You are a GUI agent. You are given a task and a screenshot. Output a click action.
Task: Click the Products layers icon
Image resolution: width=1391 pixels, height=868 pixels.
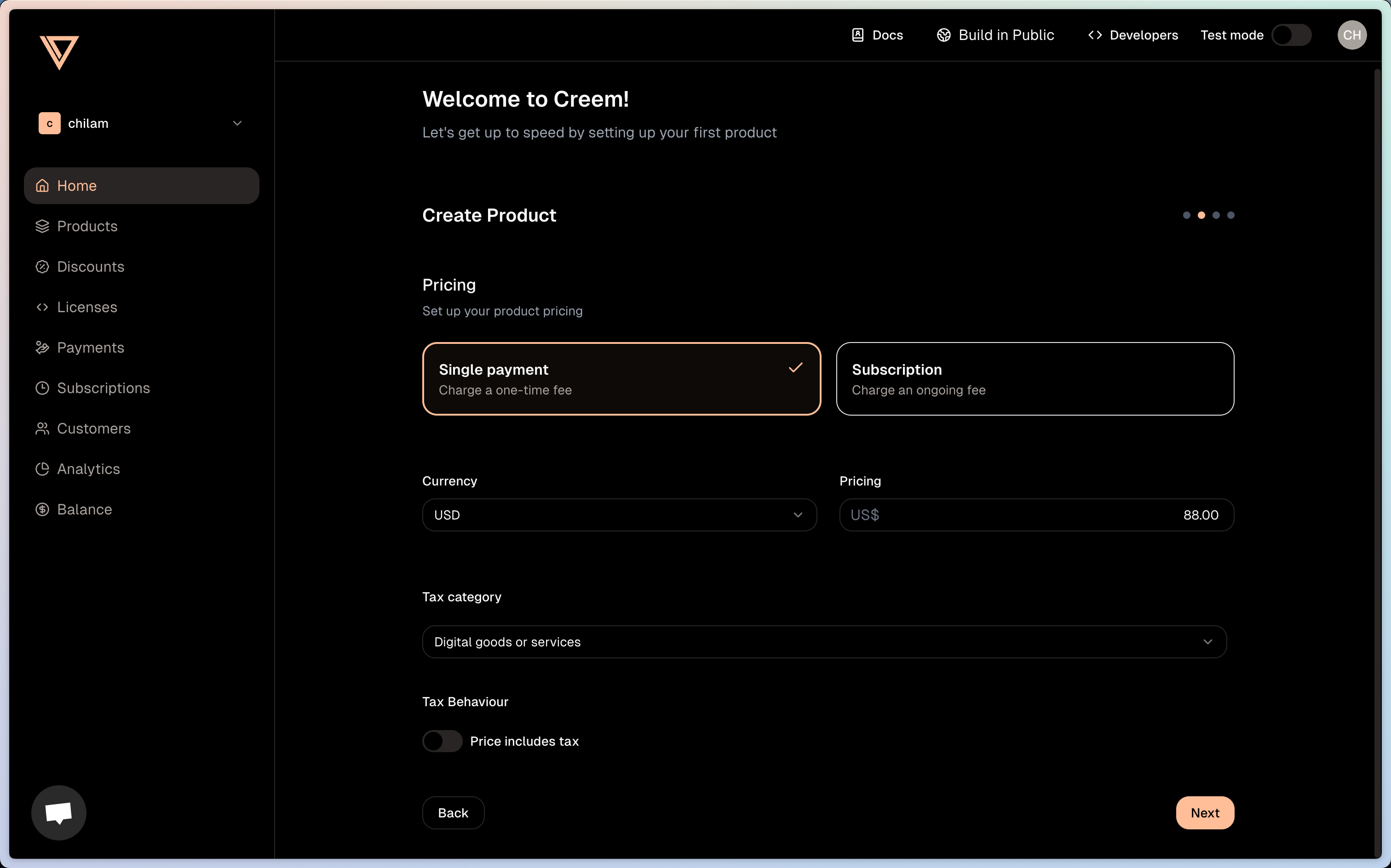tap(42, 226)
